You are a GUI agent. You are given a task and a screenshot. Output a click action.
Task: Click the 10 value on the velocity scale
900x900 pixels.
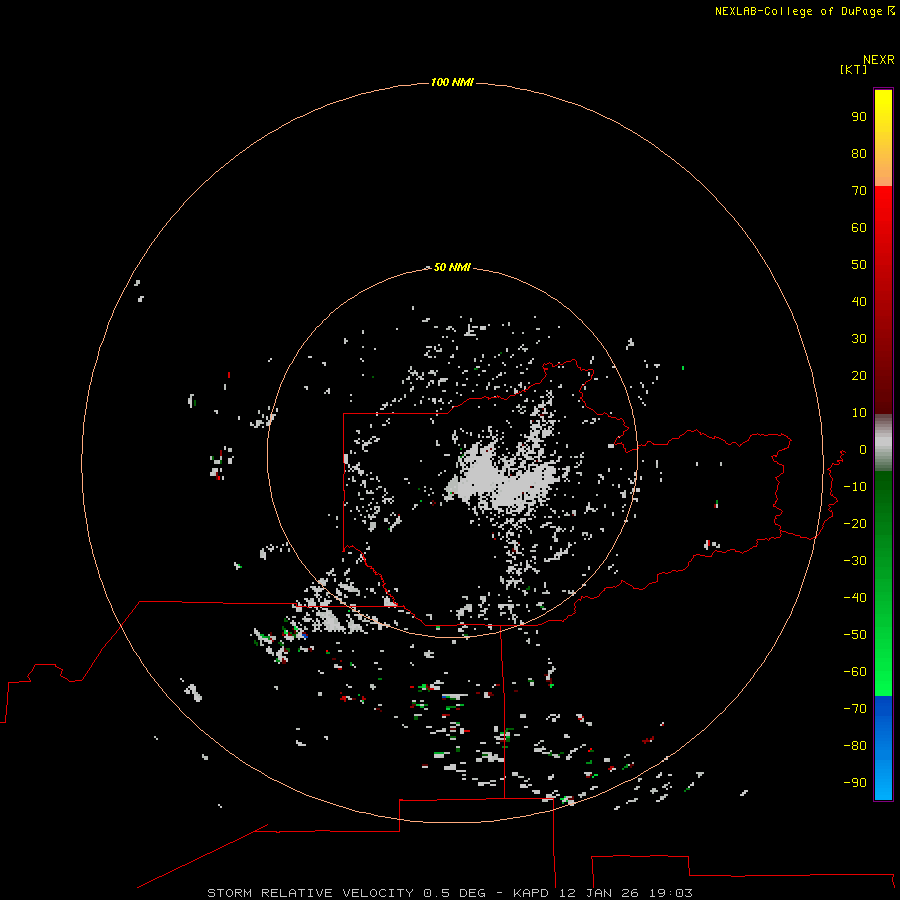point(859,413)
